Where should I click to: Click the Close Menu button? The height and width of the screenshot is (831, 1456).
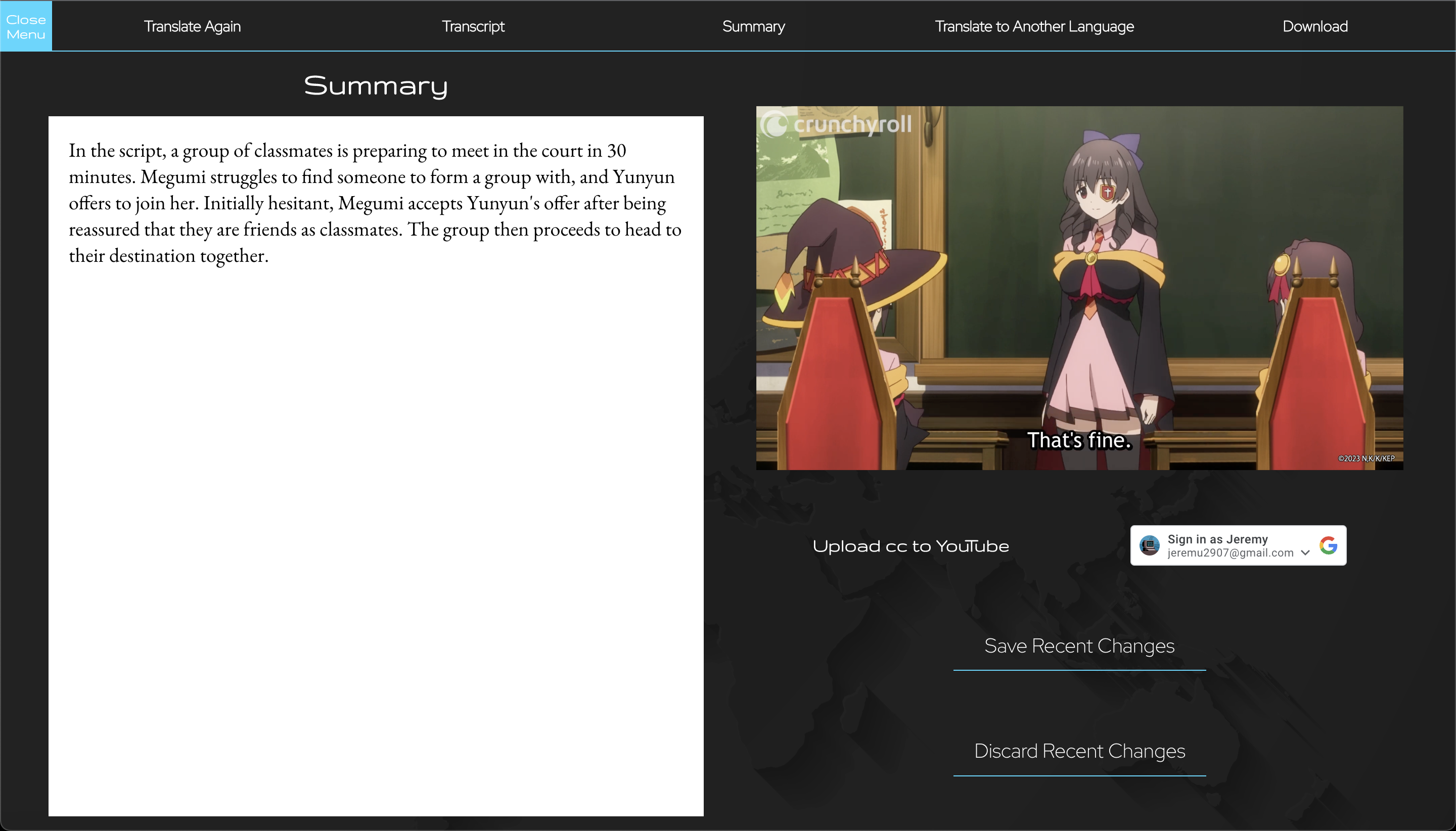tap(26, 26)
